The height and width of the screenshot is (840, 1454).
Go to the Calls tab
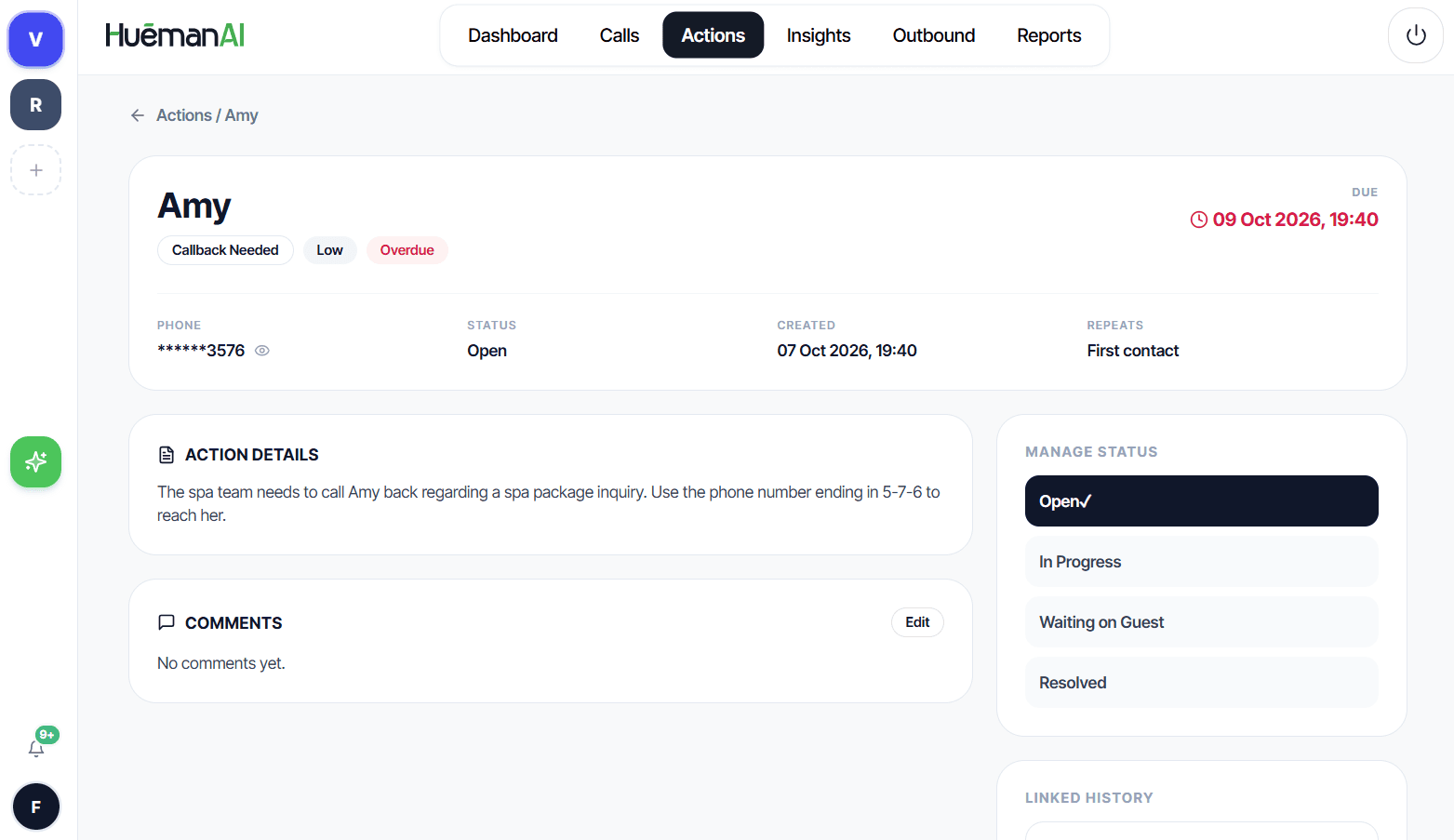pos(620,35)
